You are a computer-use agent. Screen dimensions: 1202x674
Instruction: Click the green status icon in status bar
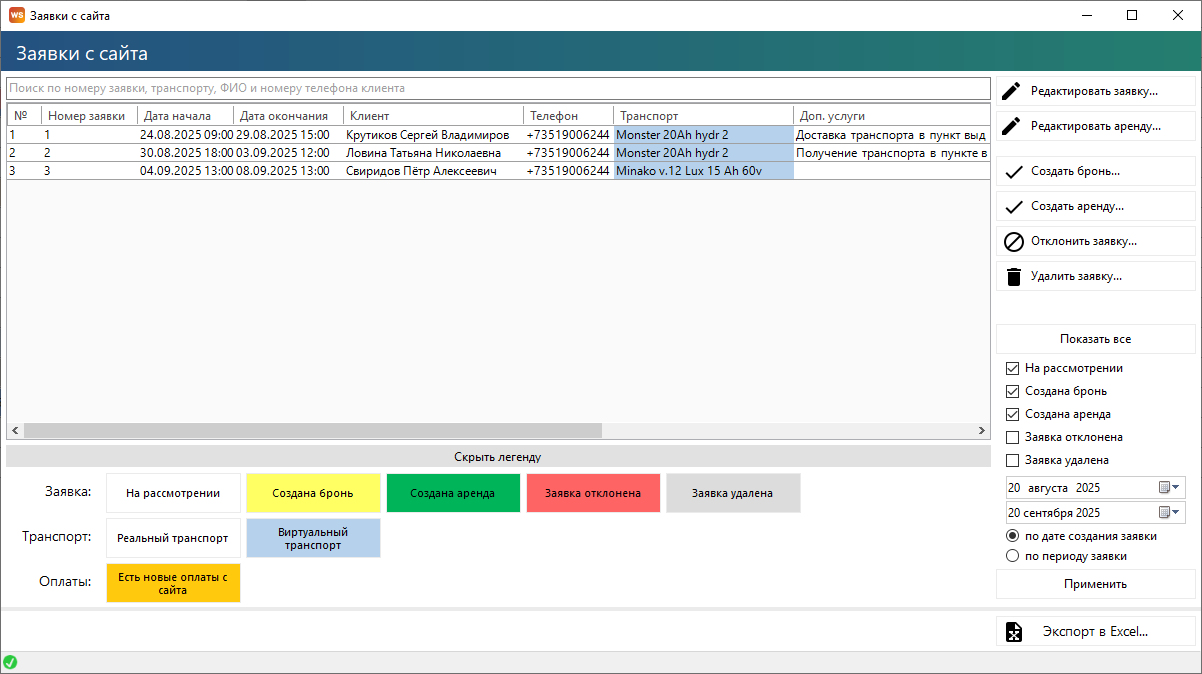[x=10, y=662]
